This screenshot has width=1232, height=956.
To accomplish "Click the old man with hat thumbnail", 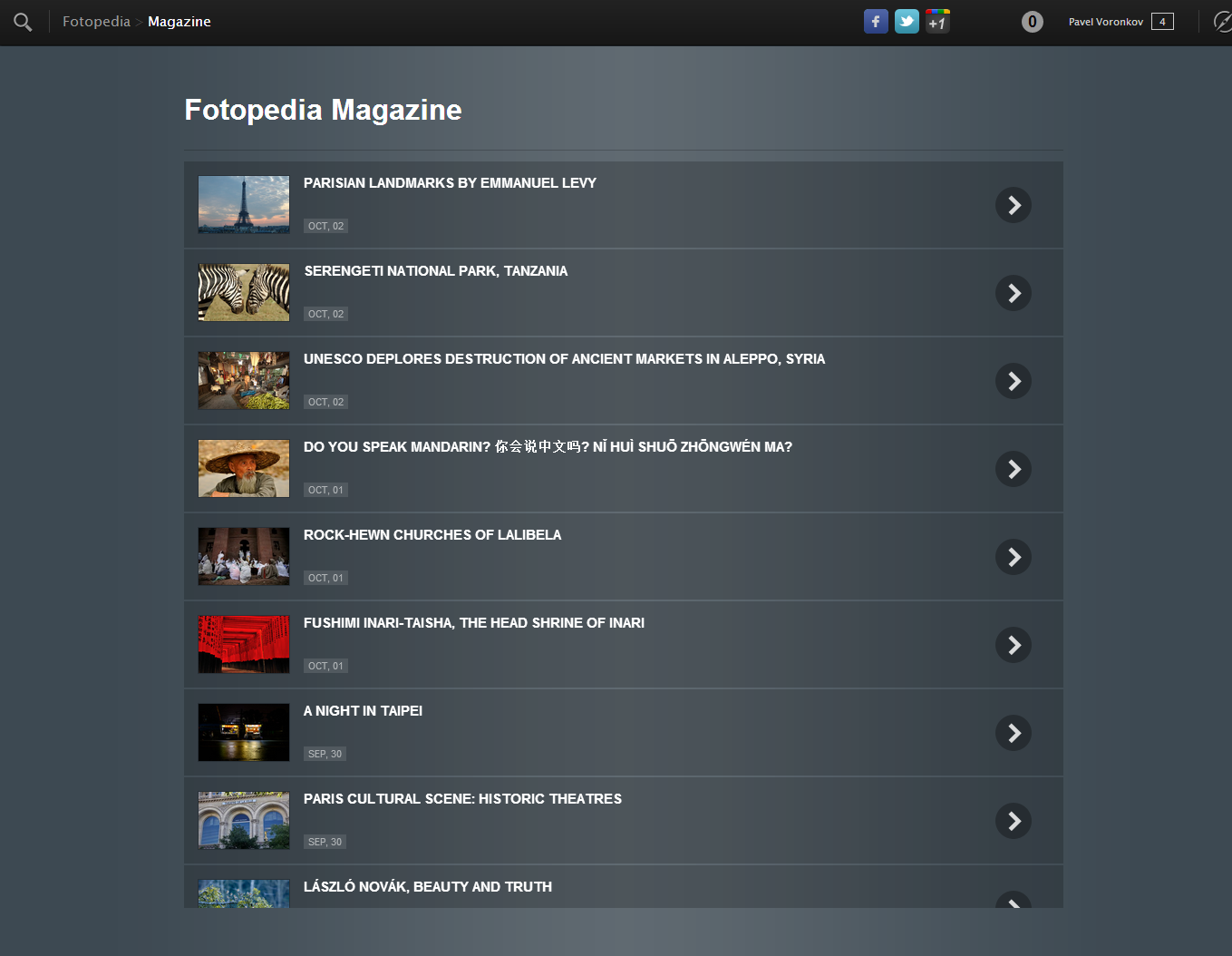I will (244, 469).
